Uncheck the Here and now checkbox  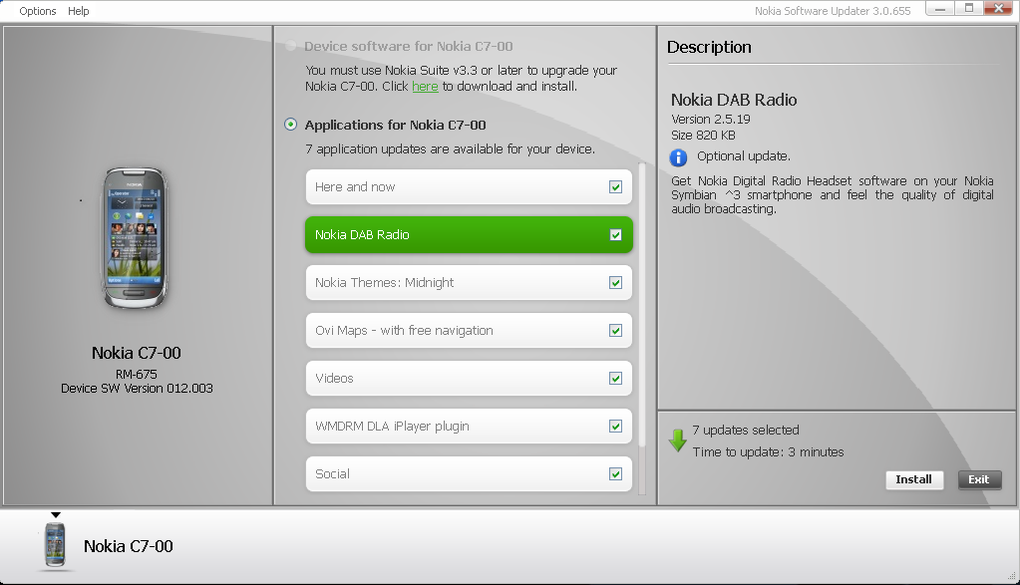[615, 187]
